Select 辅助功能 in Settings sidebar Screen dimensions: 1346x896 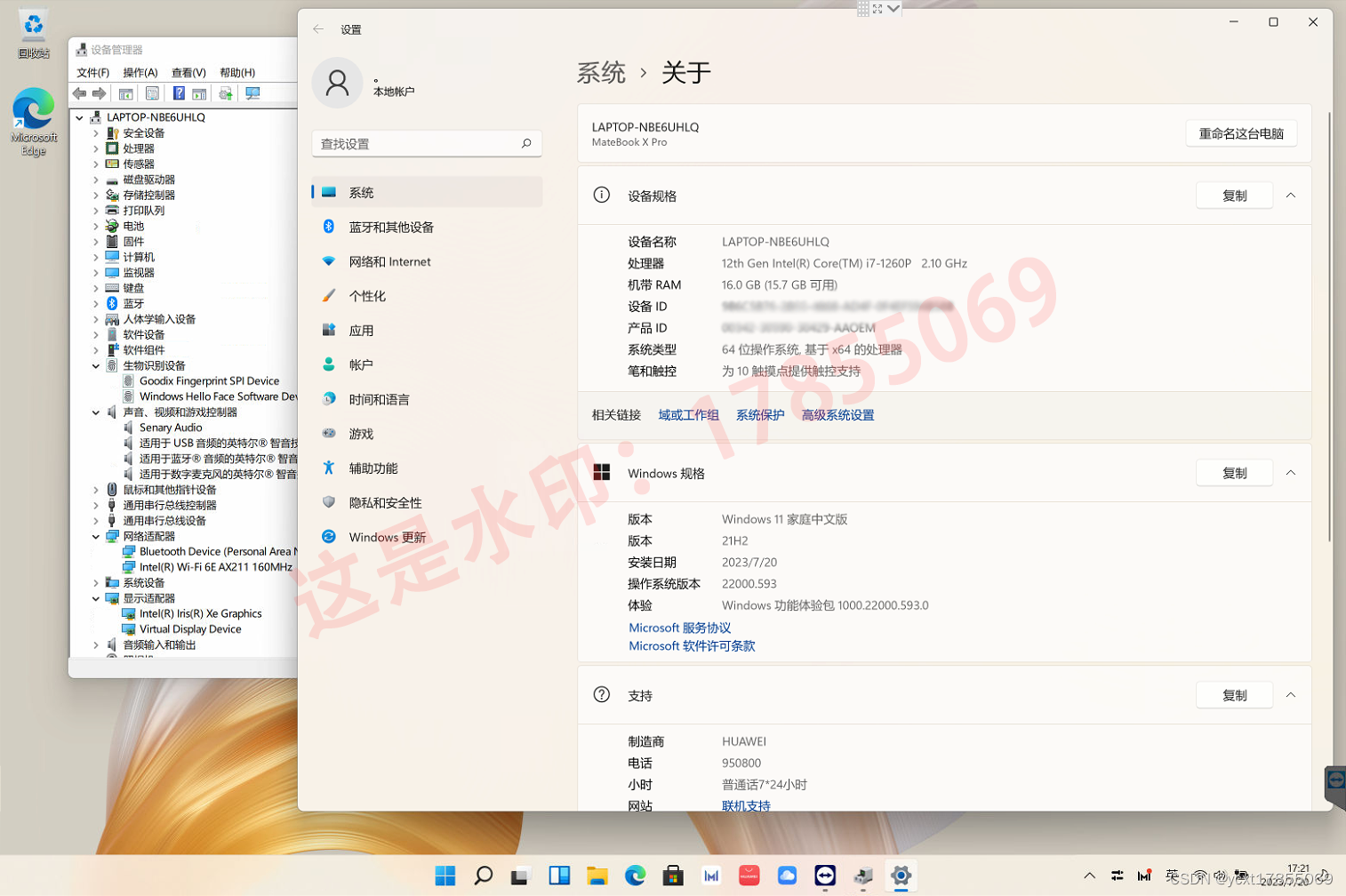click(427, 468)
